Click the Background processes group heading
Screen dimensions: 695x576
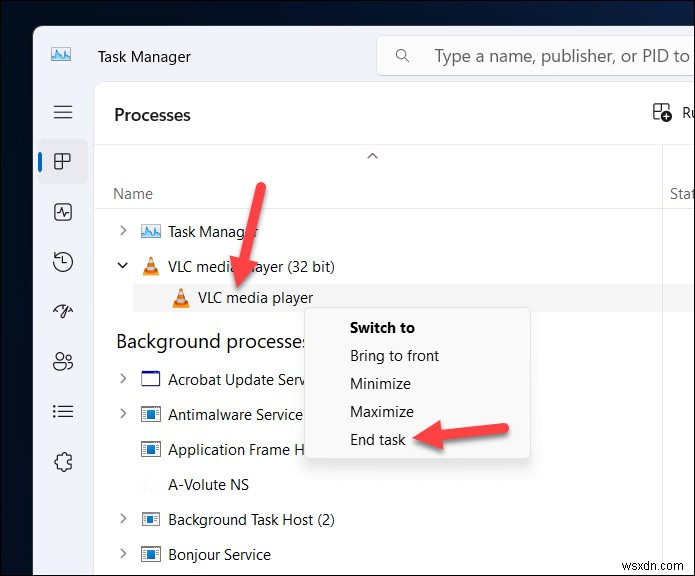coord(210,342)
